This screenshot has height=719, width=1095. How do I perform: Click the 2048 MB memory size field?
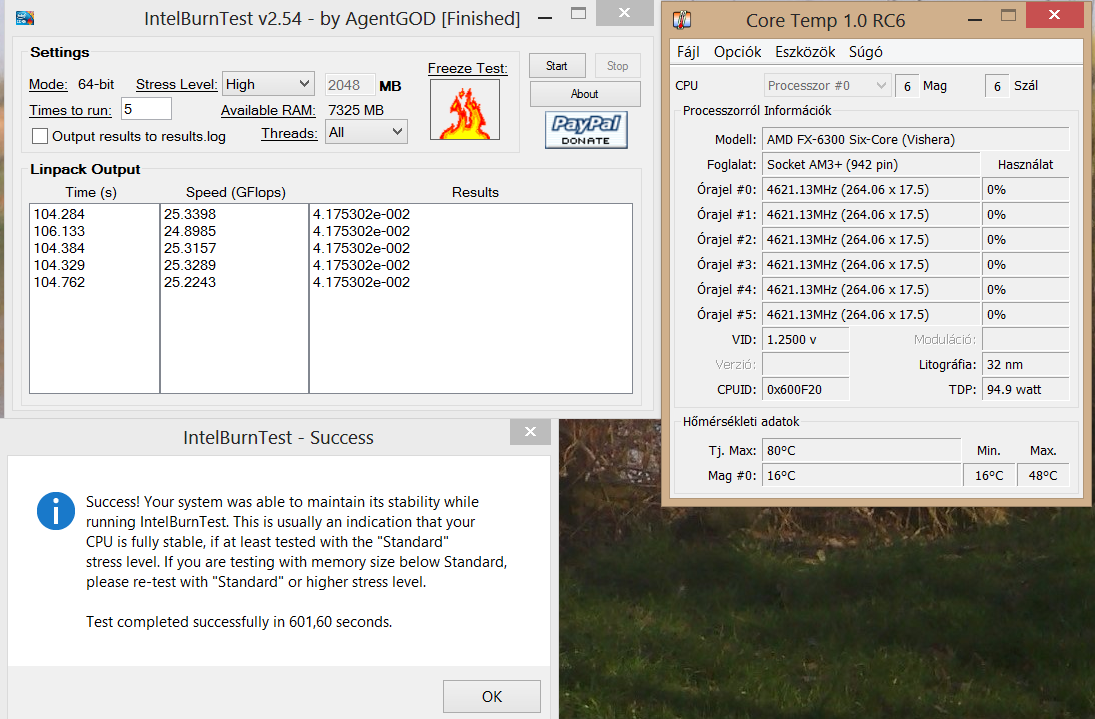(350, 85)
